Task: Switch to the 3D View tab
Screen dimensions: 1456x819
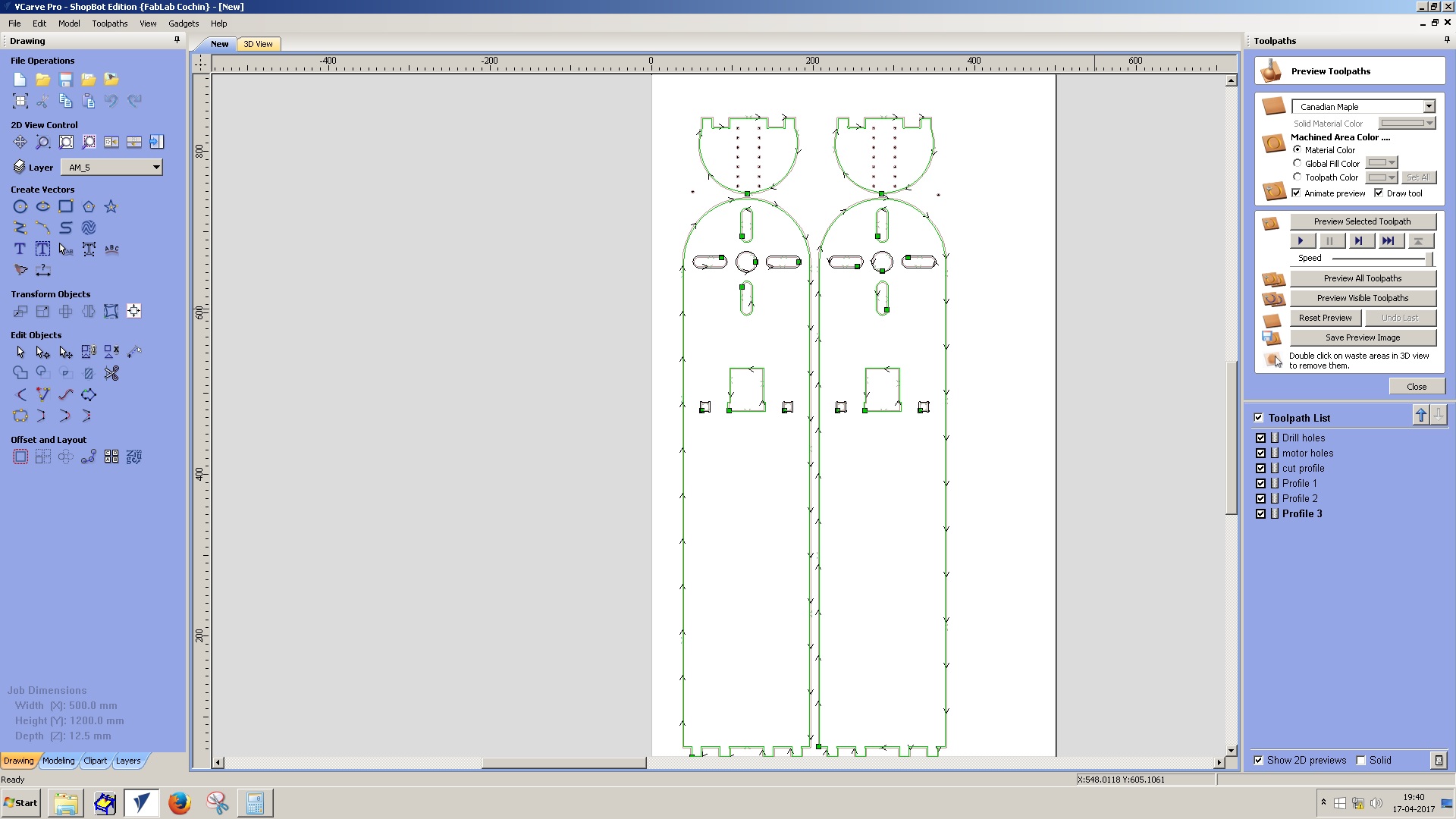Action: click(x=258, y=44)
